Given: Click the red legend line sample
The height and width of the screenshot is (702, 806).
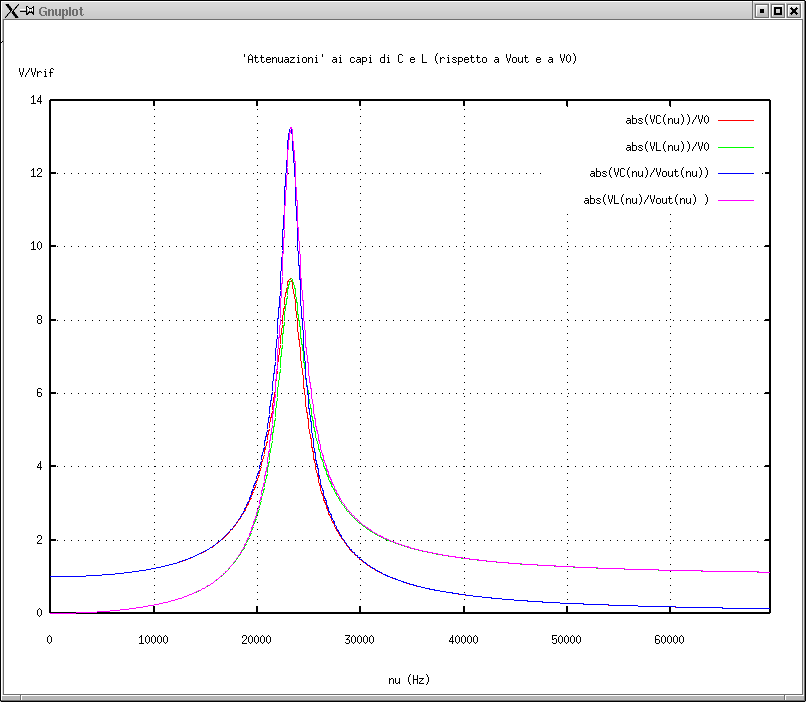Looking at the screenshot, I should [735, 120].
